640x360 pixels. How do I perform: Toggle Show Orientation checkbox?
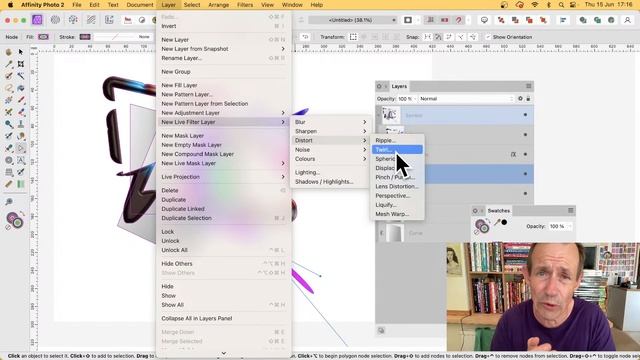488,37
